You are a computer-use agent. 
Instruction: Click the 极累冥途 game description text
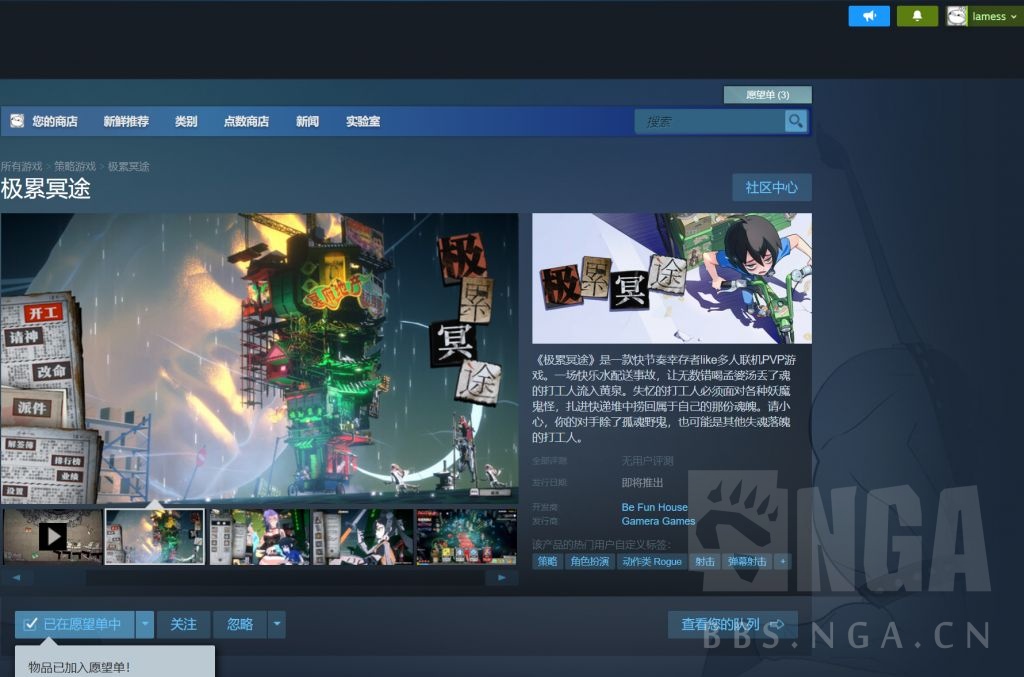click(x=664, y=398)
